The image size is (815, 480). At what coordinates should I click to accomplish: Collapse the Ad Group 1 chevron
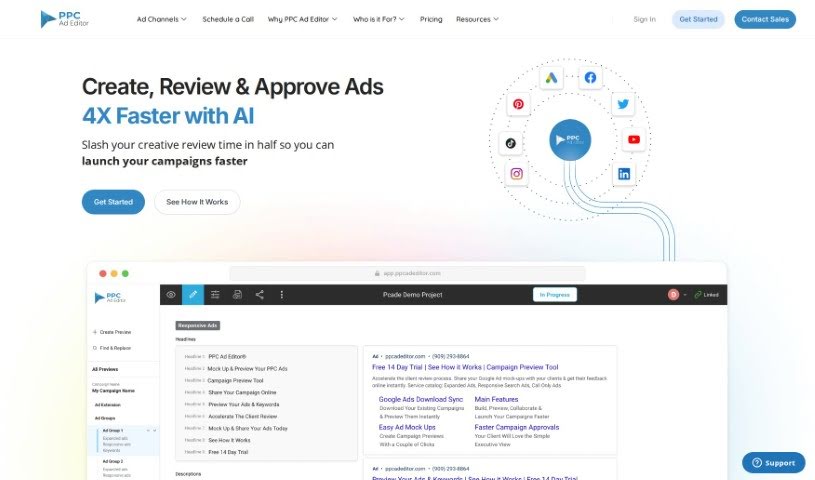click(x=154, y=431)
